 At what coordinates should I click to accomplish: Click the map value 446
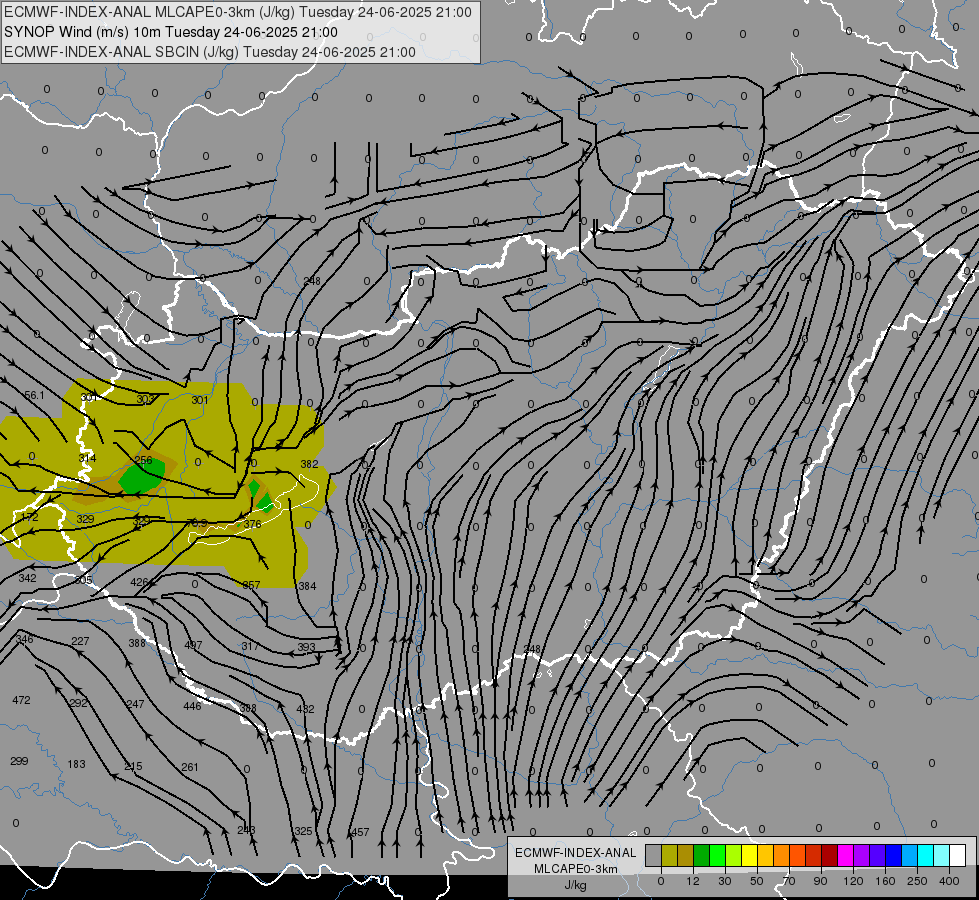192,706
